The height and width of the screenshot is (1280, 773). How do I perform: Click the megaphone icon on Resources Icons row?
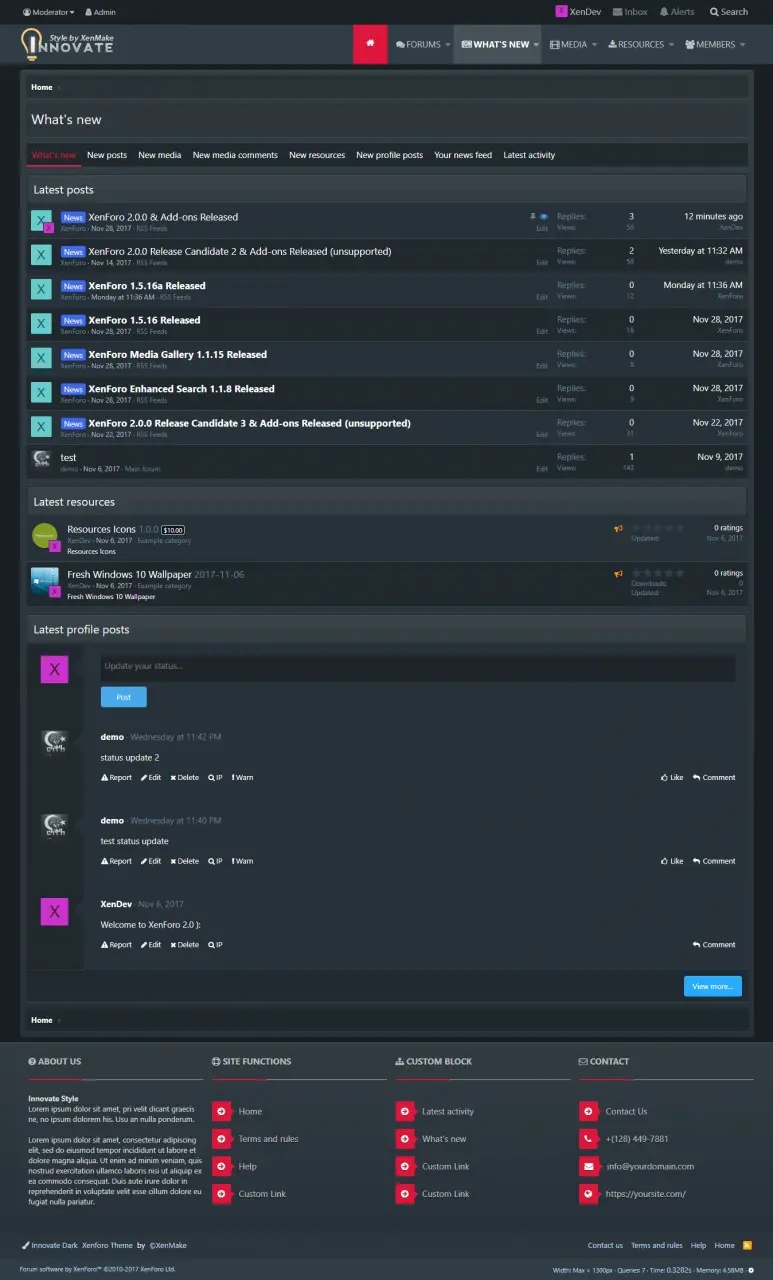point(619,528)
